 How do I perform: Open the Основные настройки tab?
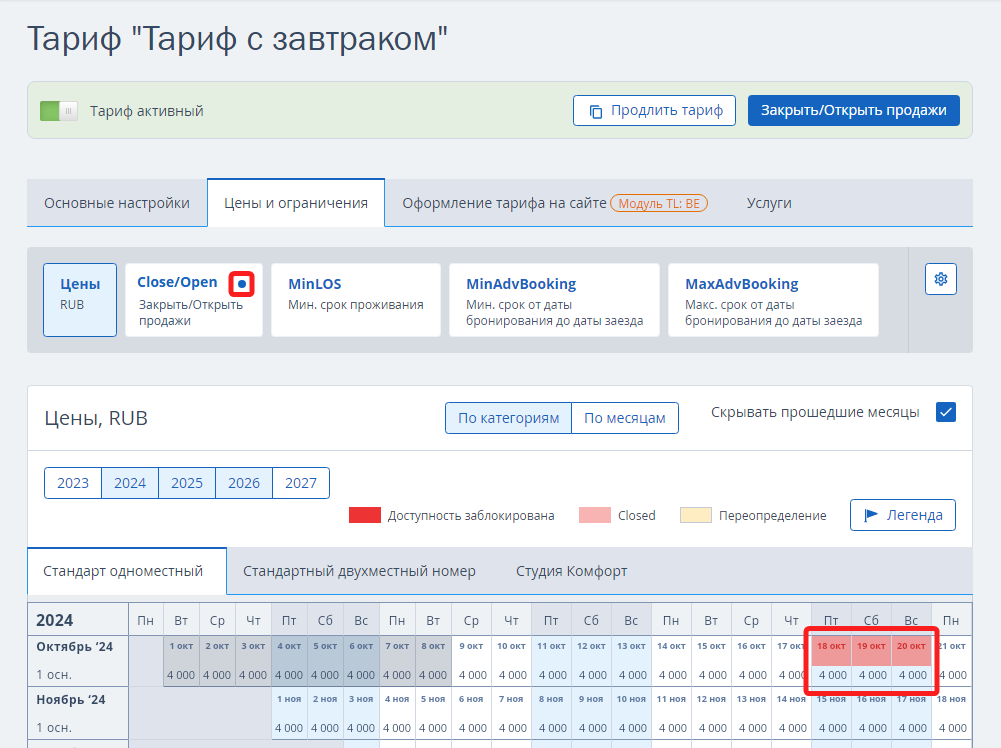pyautogui.click(x=117, y=203)
